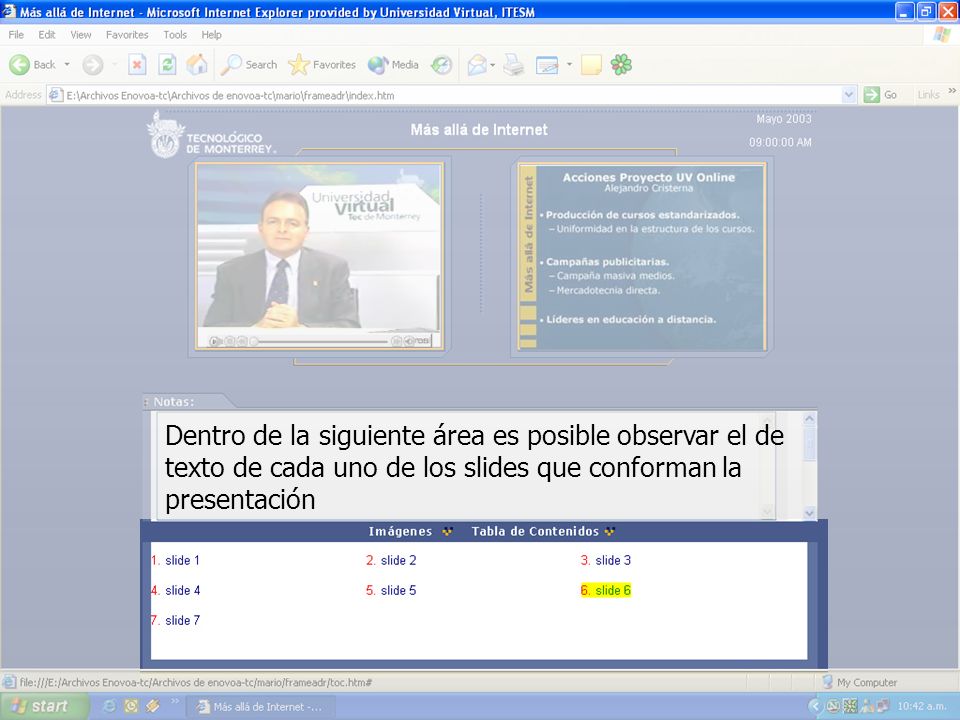Click the Más allá de Internet taskbar button

(261, 707)
